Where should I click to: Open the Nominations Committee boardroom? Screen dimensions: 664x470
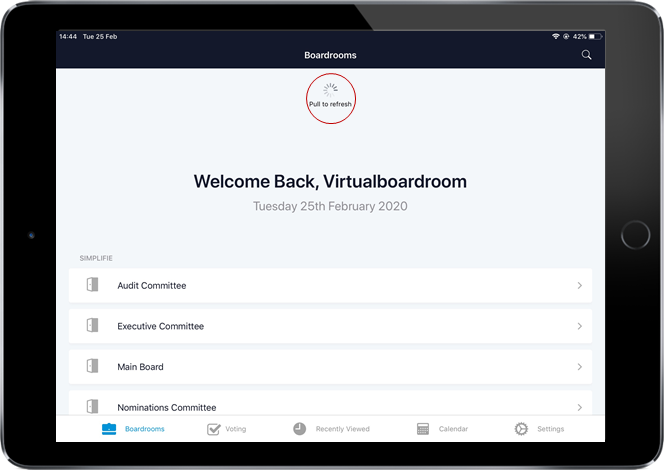330,403
